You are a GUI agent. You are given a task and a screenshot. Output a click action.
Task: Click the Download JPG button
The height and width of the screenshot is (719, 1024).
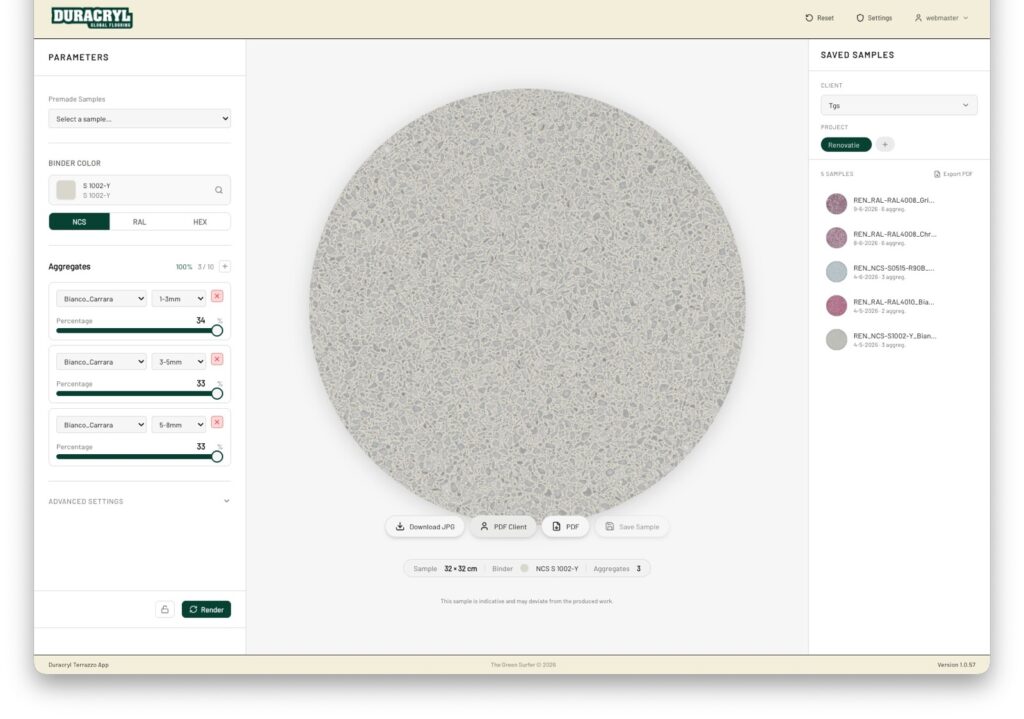(x=424, y=527)
